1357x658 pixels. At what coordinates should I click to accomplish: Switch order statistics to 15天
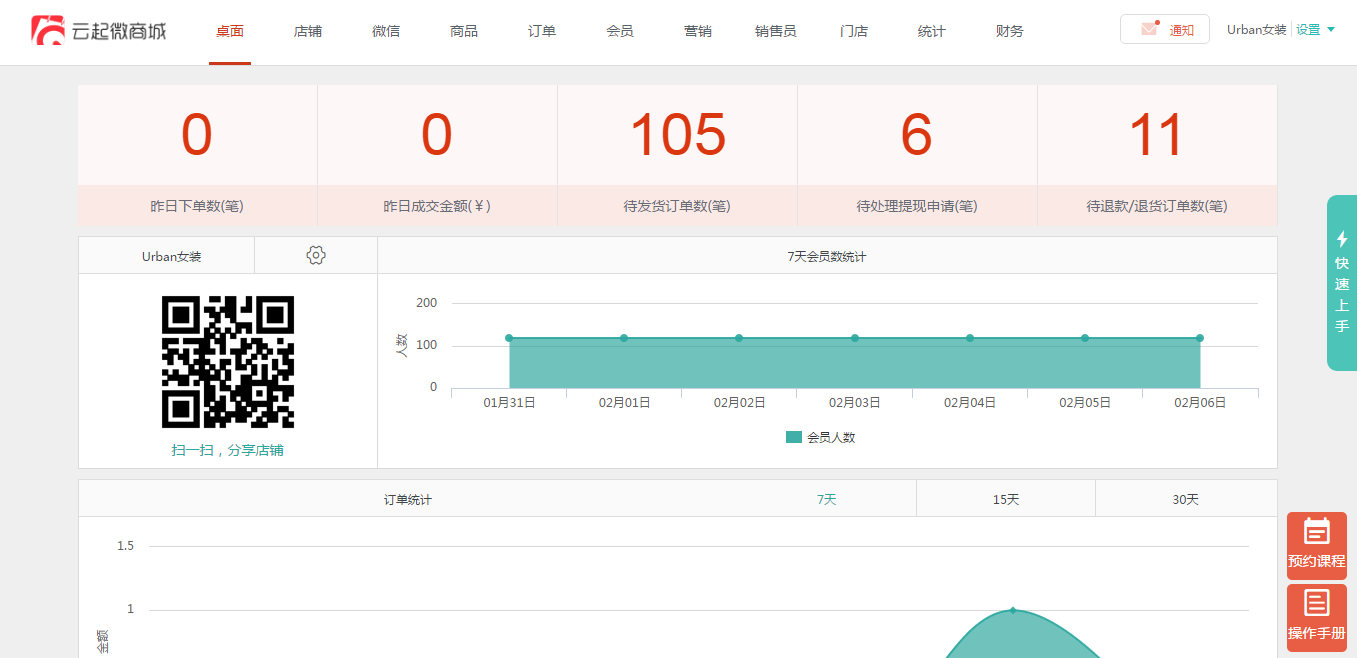(x=1006, y=499)
